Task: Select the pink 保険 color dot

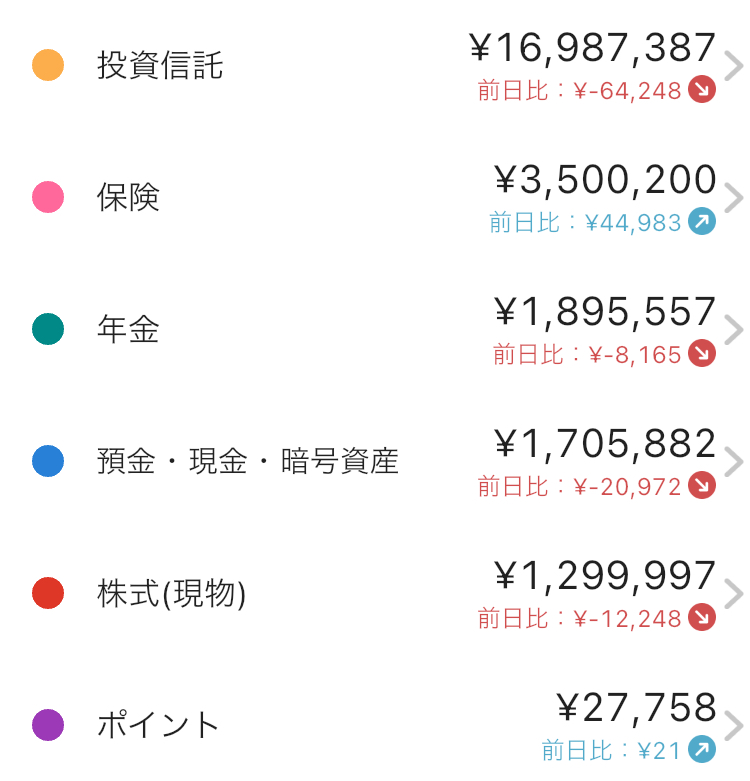Action: [x=48, y=197]
